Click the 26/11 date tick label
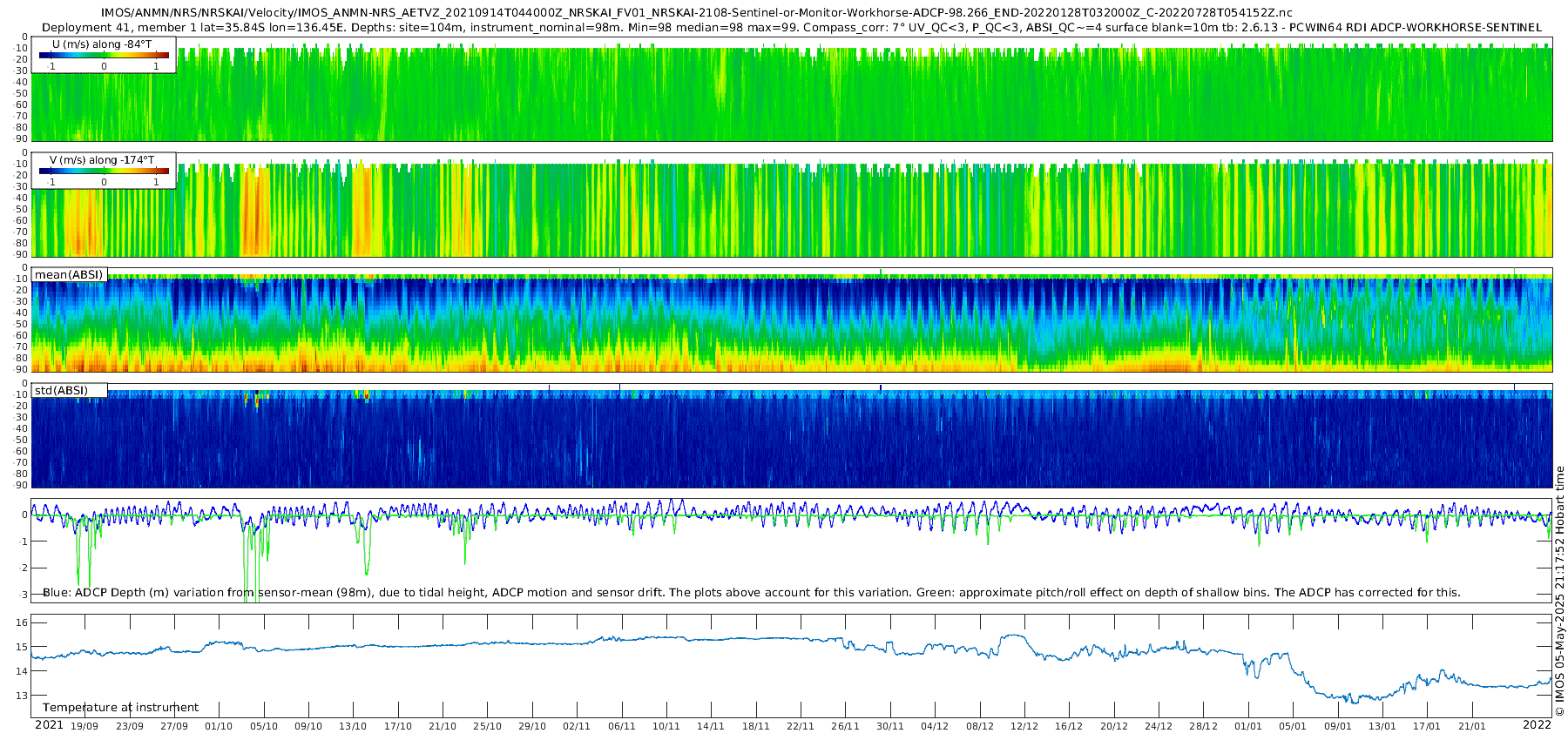This screenshot has width=1568, height=740. coord(845,726)
